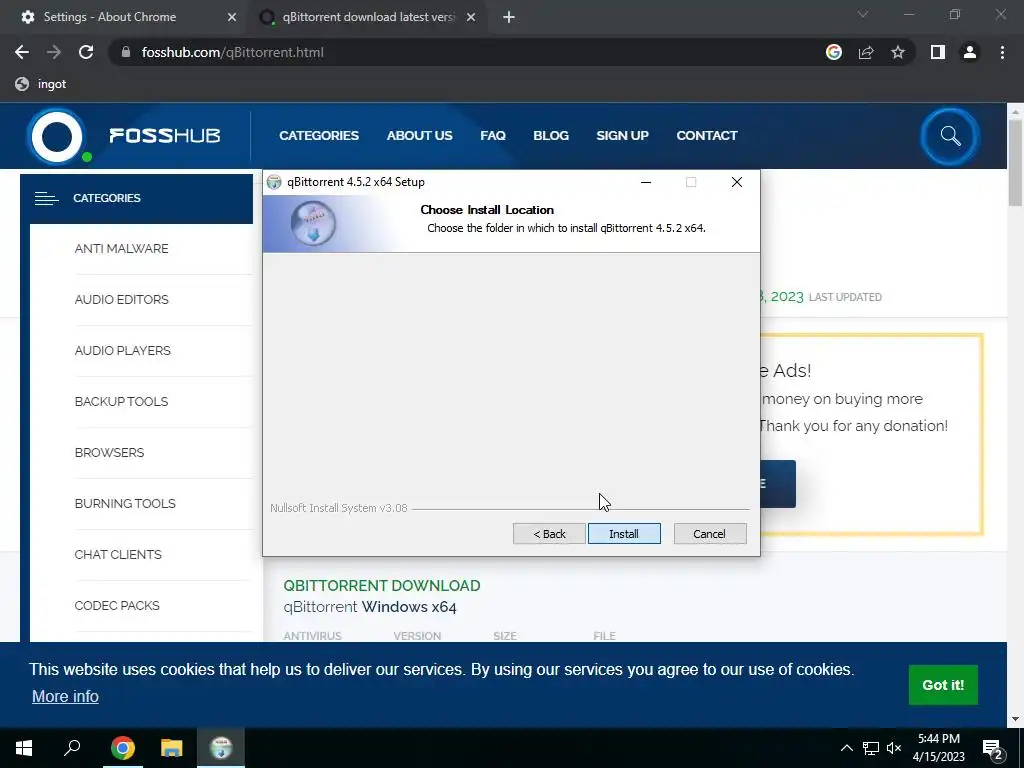Close the qBittorrent Setup window
The image size is (1024, 768).
(x=737, y=182)
